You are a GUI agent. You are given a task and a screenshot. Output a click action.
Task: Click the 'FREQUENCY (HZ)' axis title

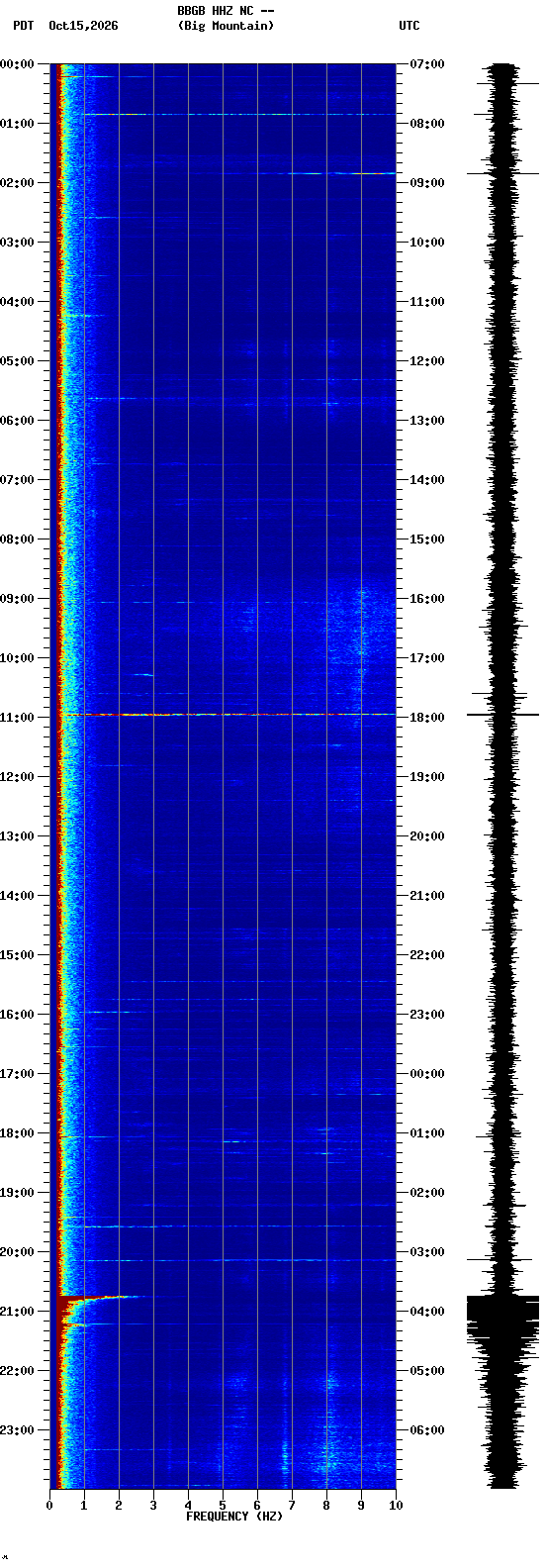[234, 1517]
